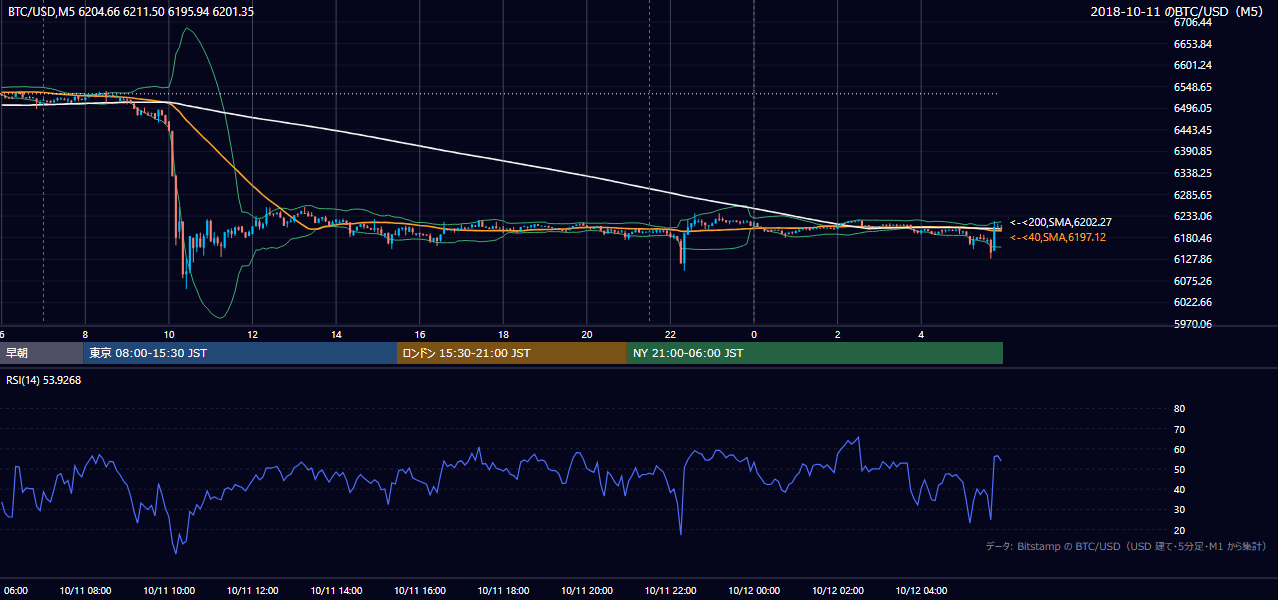Select the 早朝 session bar
Image resolution: width=1278 pixels, height=600 pixels.
click(x=42, y=353)
